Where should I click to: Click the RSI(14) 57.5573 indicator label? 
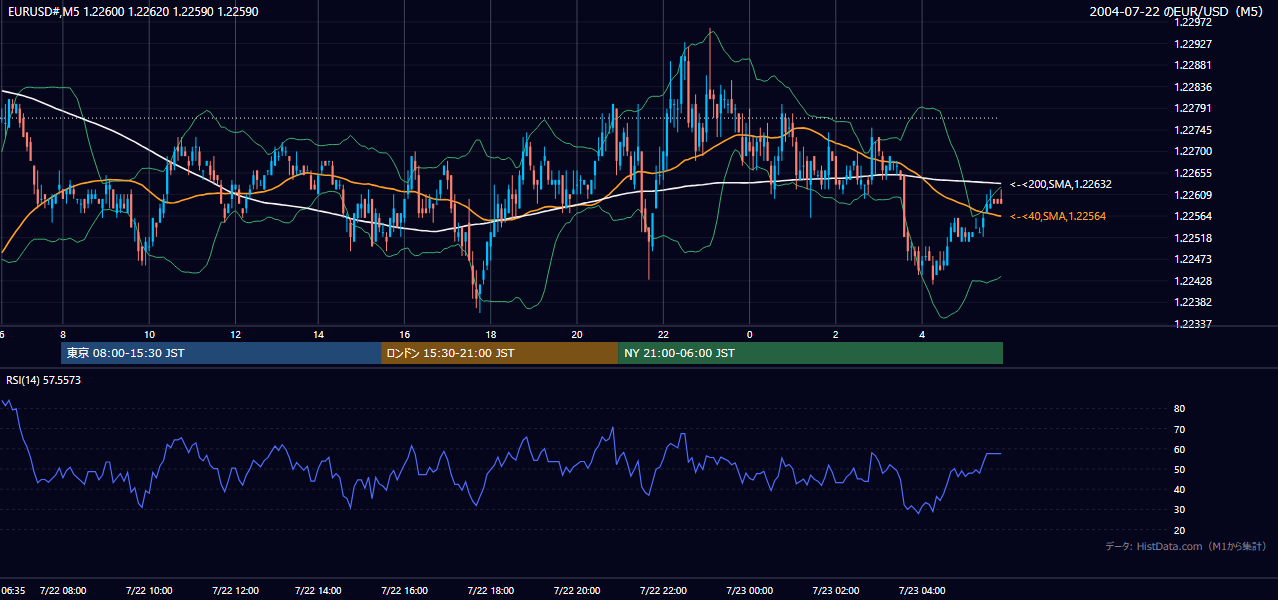(x=44, y=380)
